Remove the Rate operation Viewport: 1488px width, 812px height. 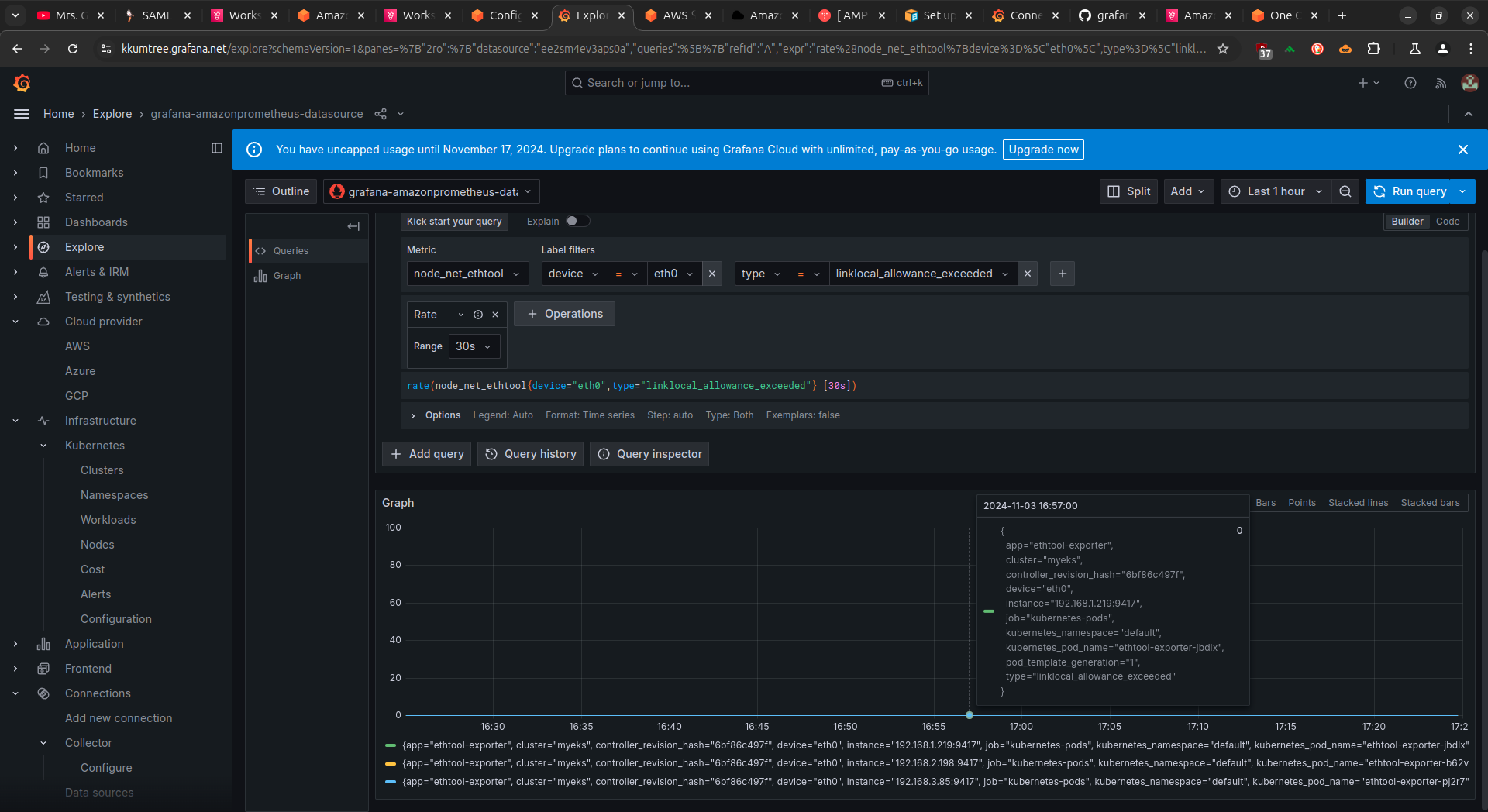pos(495,315)
